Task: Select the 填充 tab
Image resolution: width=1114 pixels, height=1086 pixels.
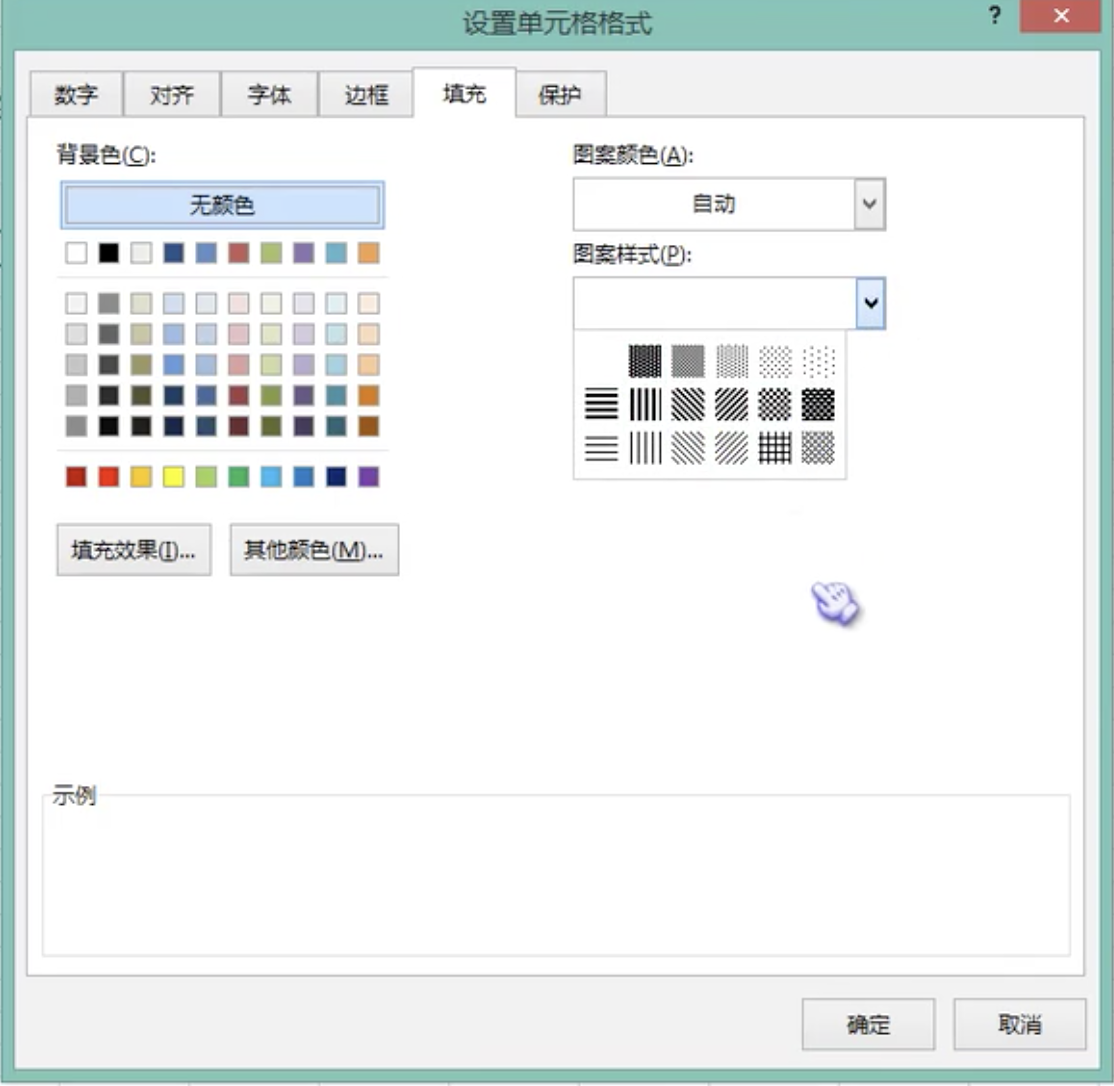Action: pos(464,93)
